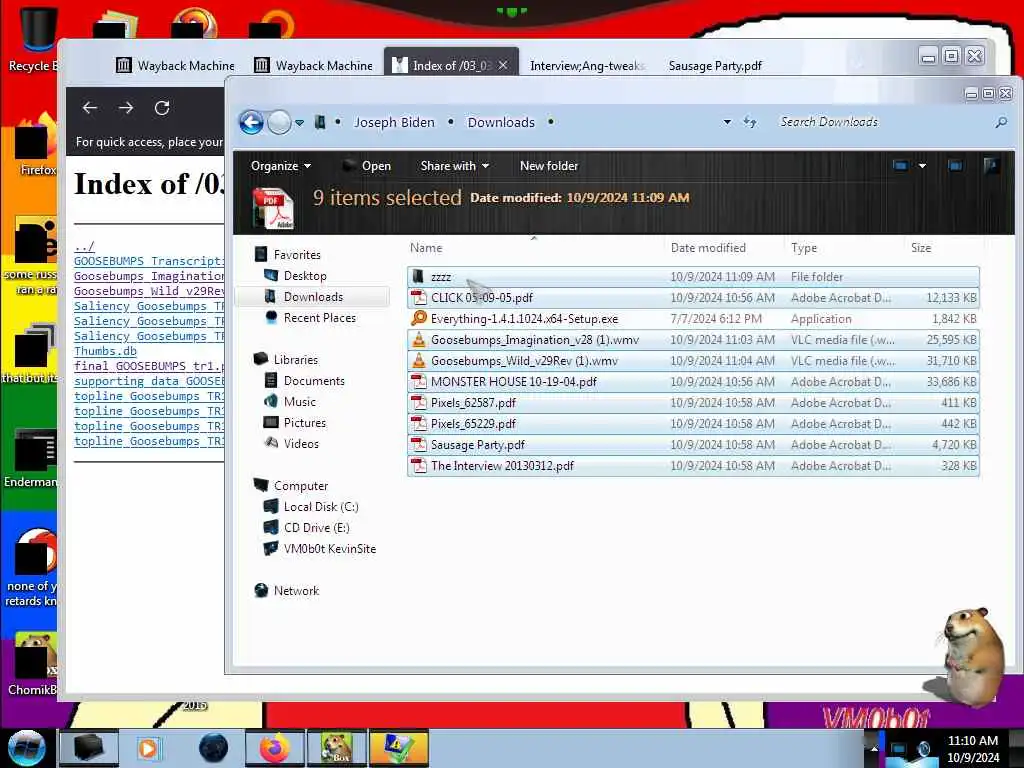1024x768 pixels.
Task: Click the search magnifier icon
Action: tap(1001, 122)
